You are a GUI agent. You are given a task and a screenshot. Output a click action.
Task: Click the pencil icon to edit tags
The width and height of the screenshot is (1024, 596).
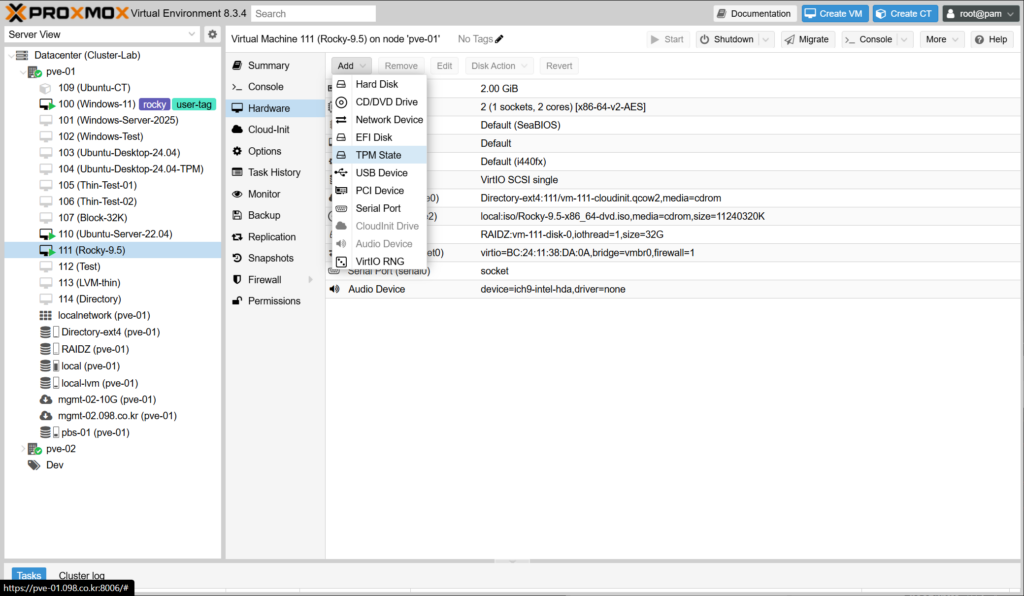500,39
